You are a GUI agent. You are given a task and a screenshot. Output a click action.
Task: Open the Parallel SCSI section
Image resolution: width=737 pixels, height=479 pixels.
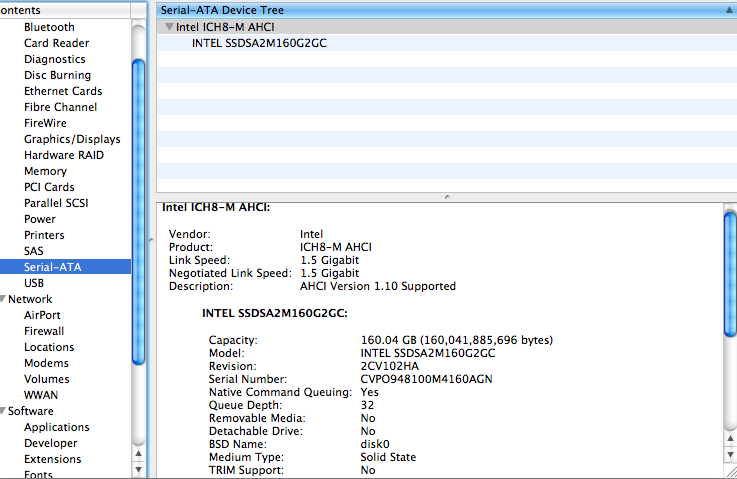pos(56,203)
